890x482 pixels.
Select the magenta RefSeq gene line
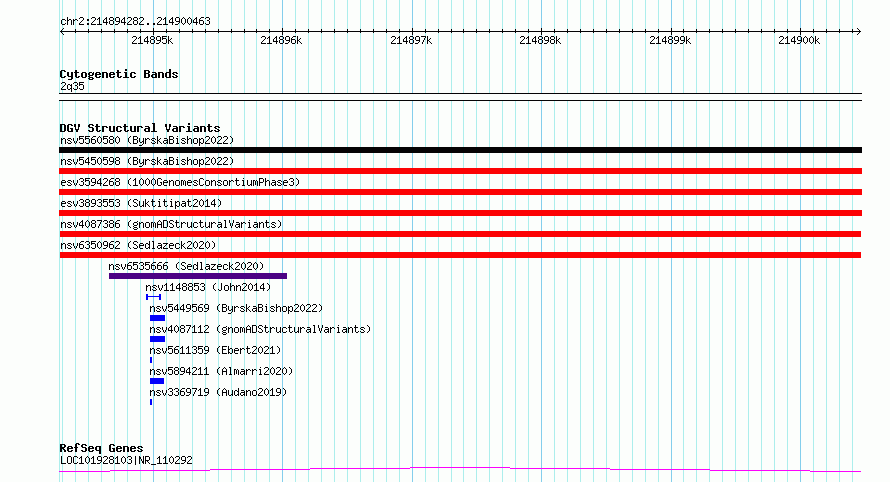coord(460,469)
